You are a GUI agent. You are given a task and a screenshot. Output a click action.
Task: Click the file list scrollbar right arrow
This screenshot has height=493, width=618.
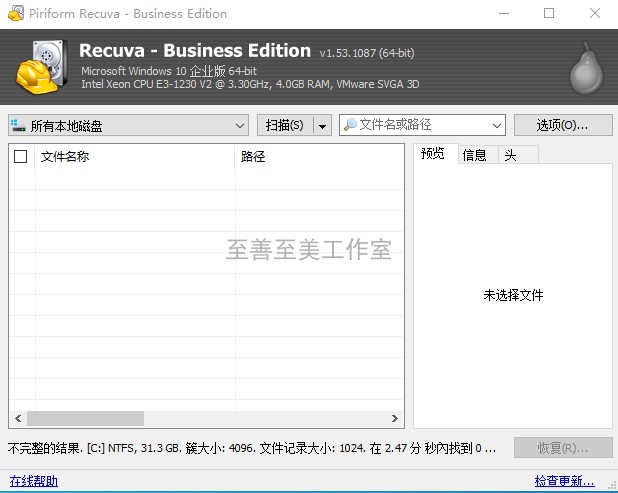coord(395,419)
